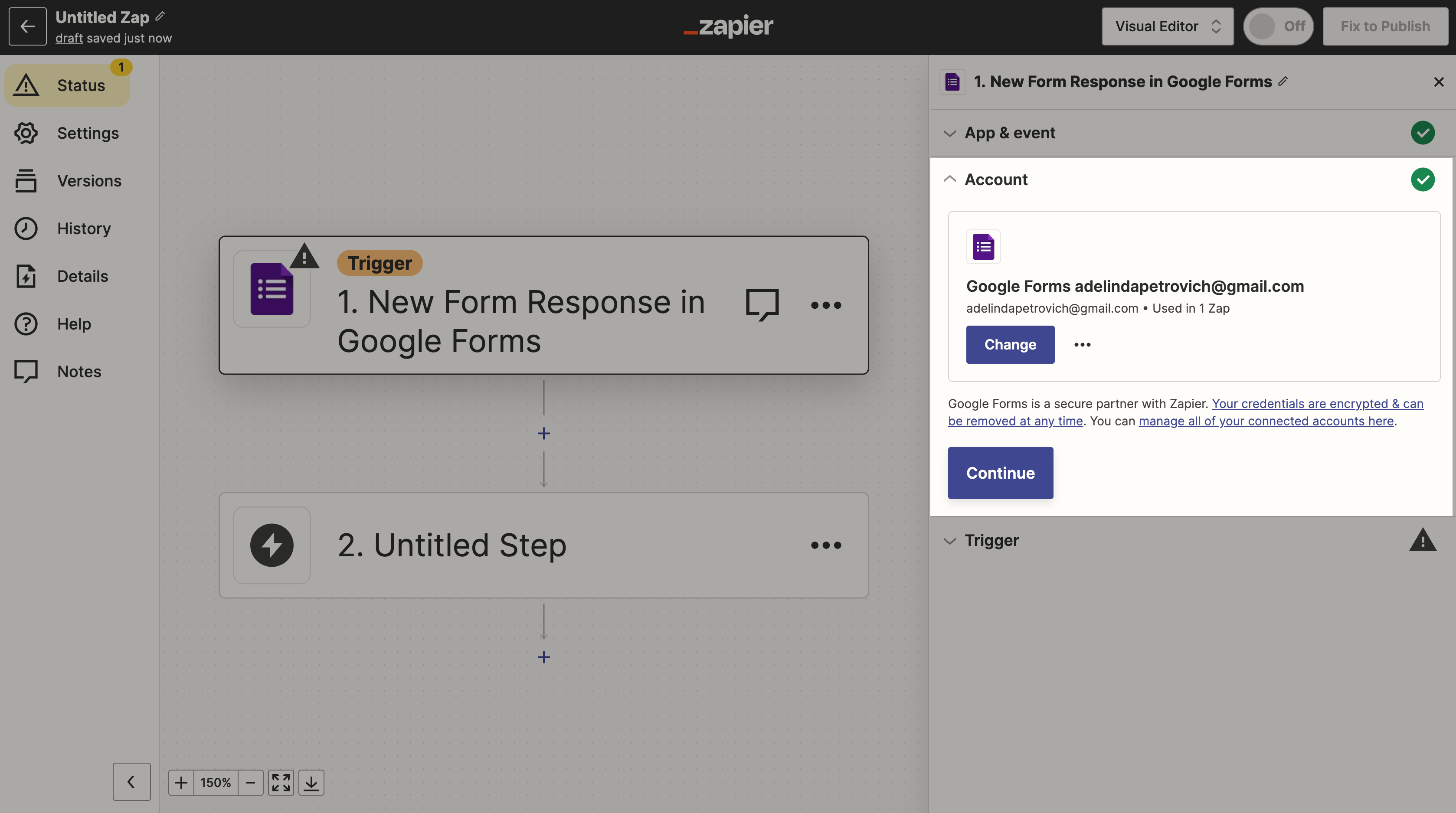Select '1. New Form Response in Google Forms' title

(x=1122, y=82)
